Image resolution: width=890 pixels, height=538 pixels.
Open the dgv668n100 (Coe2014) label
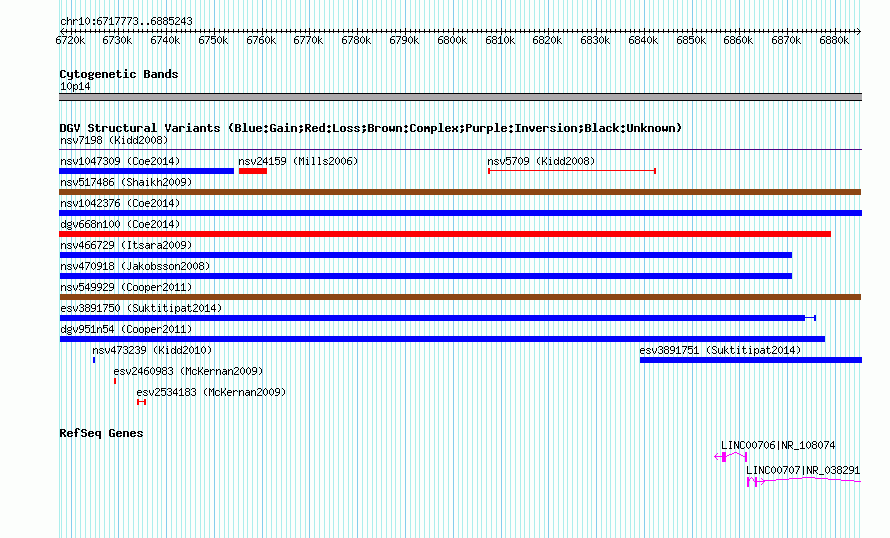coord(120,224)
